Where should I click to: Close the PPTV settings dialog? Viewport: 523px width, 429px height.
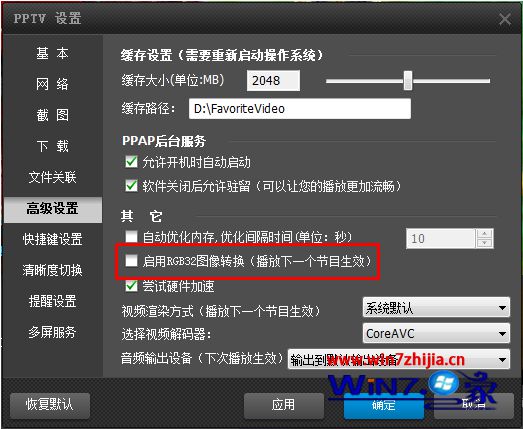(505, 19)
